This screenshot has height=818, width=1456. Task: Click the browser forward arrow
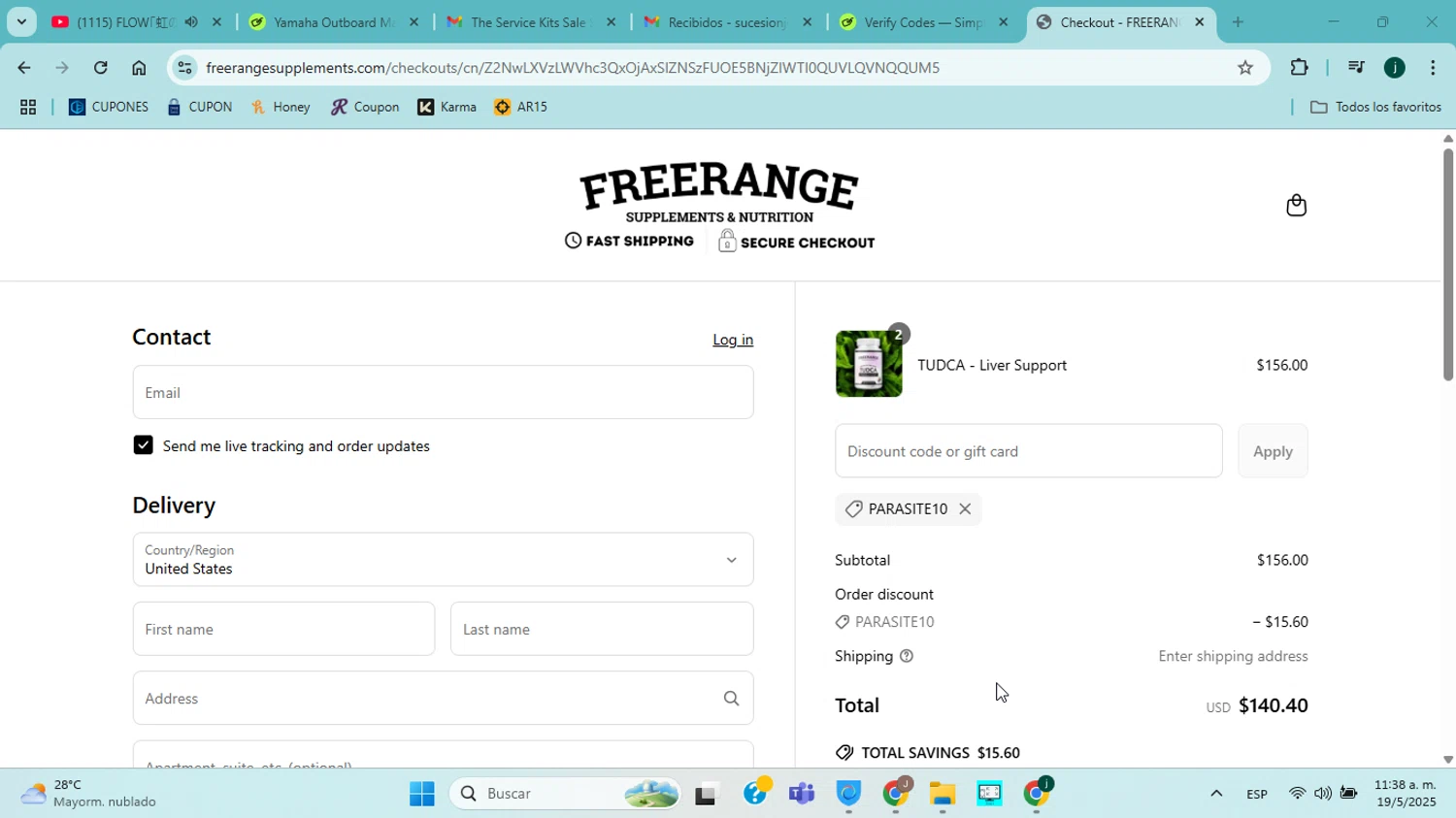click(62, 68)
